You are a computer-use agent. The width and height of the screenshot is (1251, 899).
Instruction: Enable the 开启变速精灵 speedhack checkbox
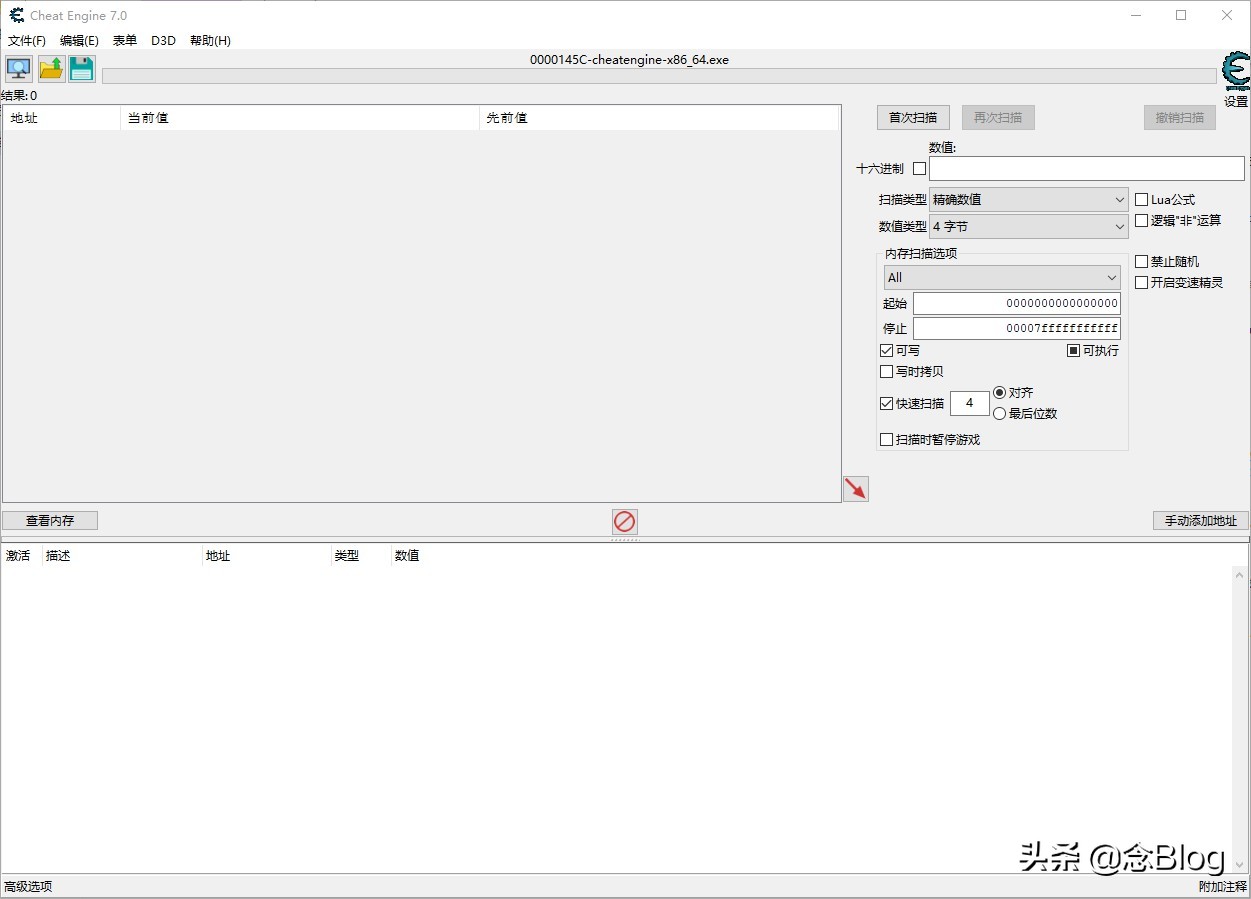[1141, 283]
